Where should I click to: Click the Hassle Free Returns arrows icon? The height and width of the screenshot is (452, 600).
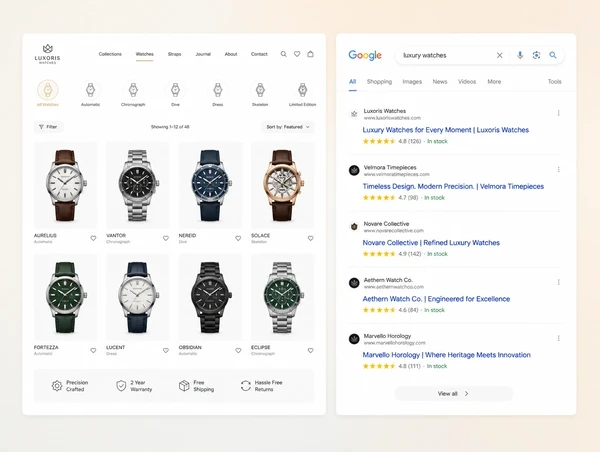tap(246, 386)
